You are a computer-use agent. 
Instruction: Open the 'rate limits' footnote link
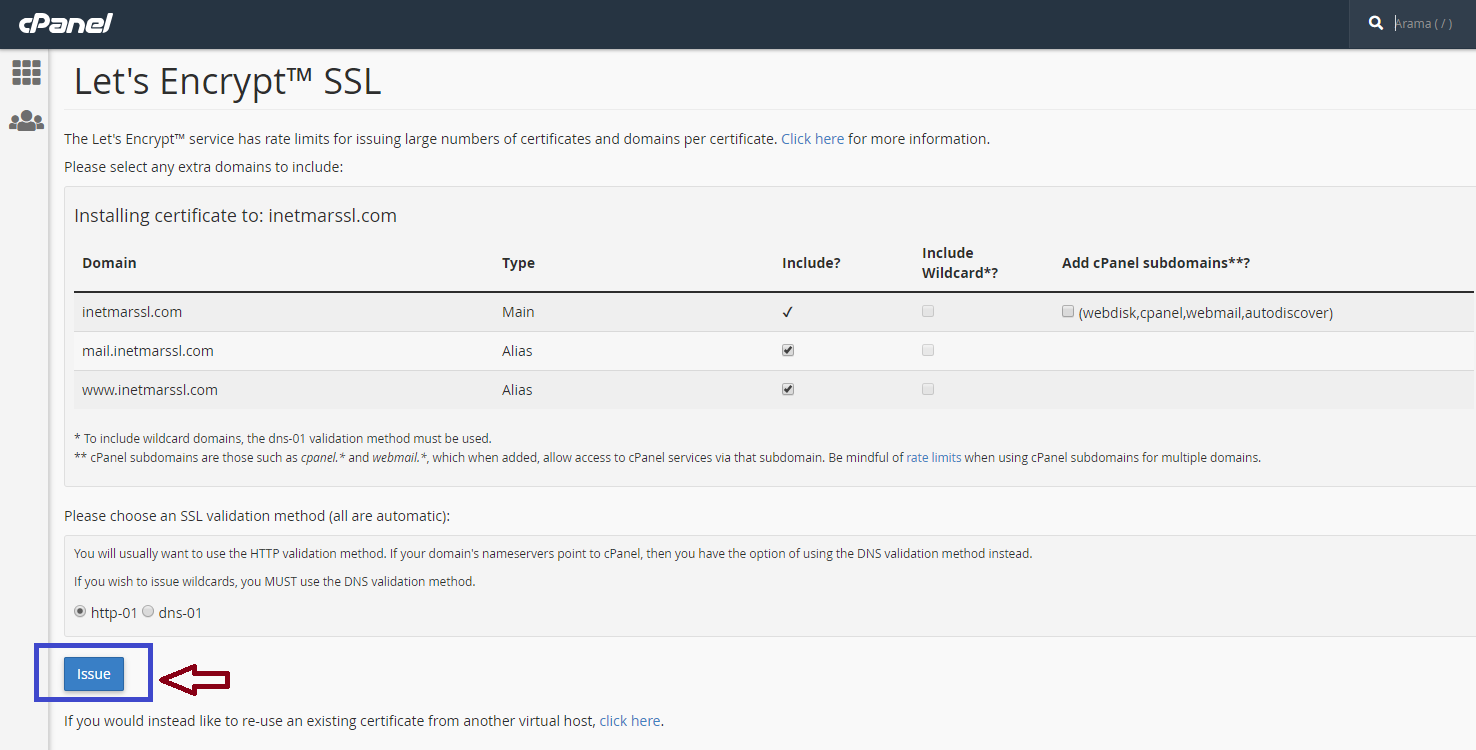(934, 458)
